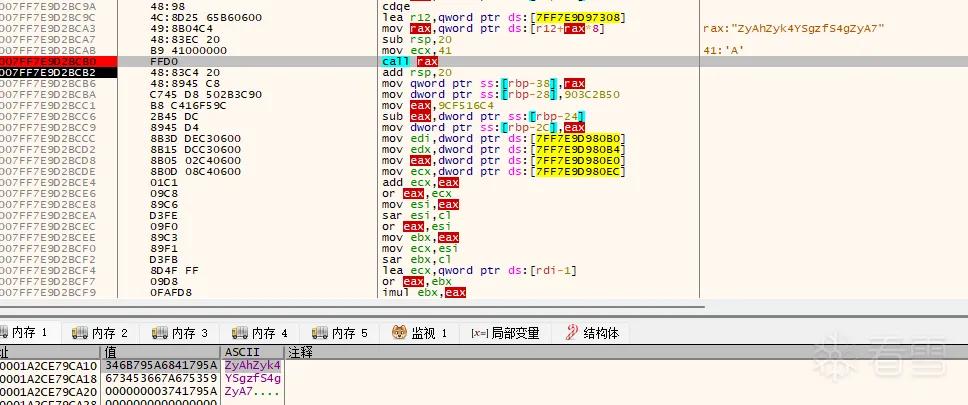Click the red struct icon beside 结构体

[x=572, y=333]
